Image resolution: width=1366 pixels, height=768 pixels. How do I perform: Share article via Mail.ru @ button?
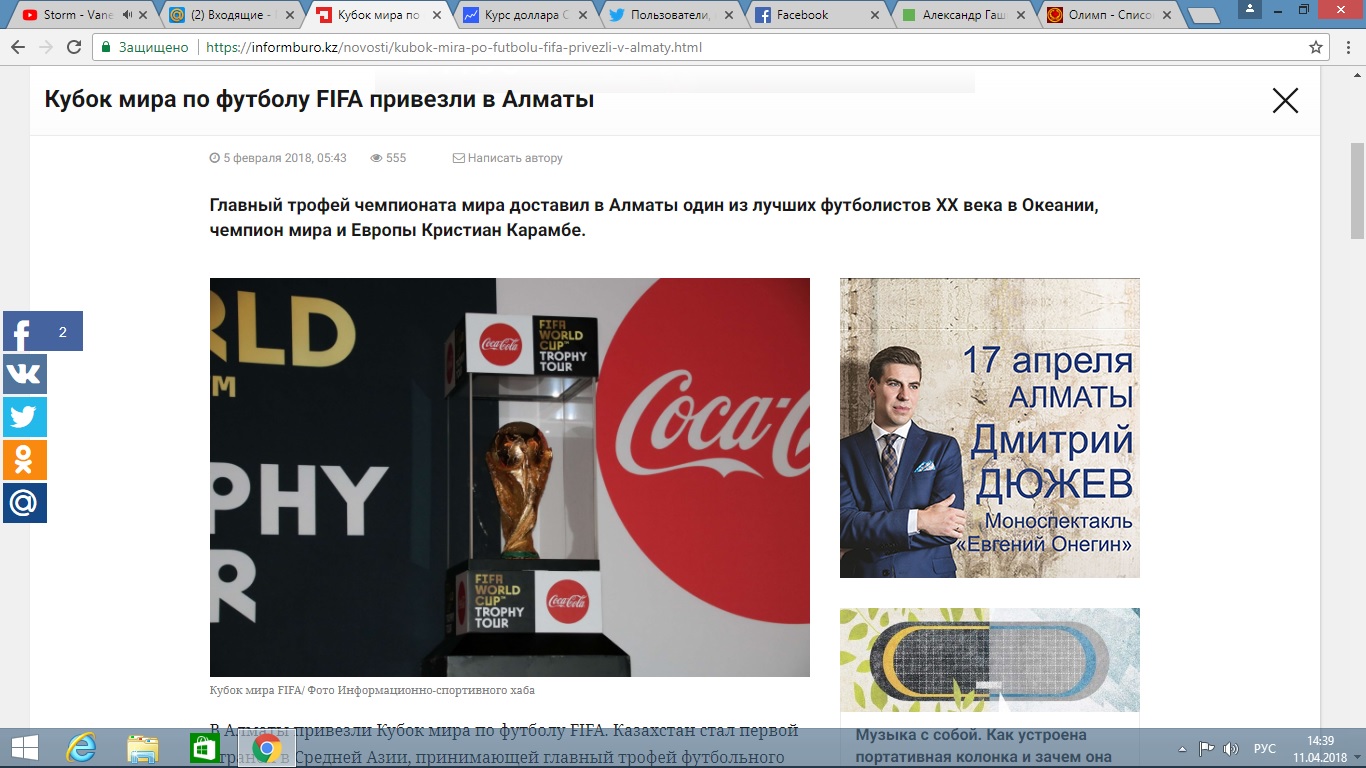pos(25,503)
